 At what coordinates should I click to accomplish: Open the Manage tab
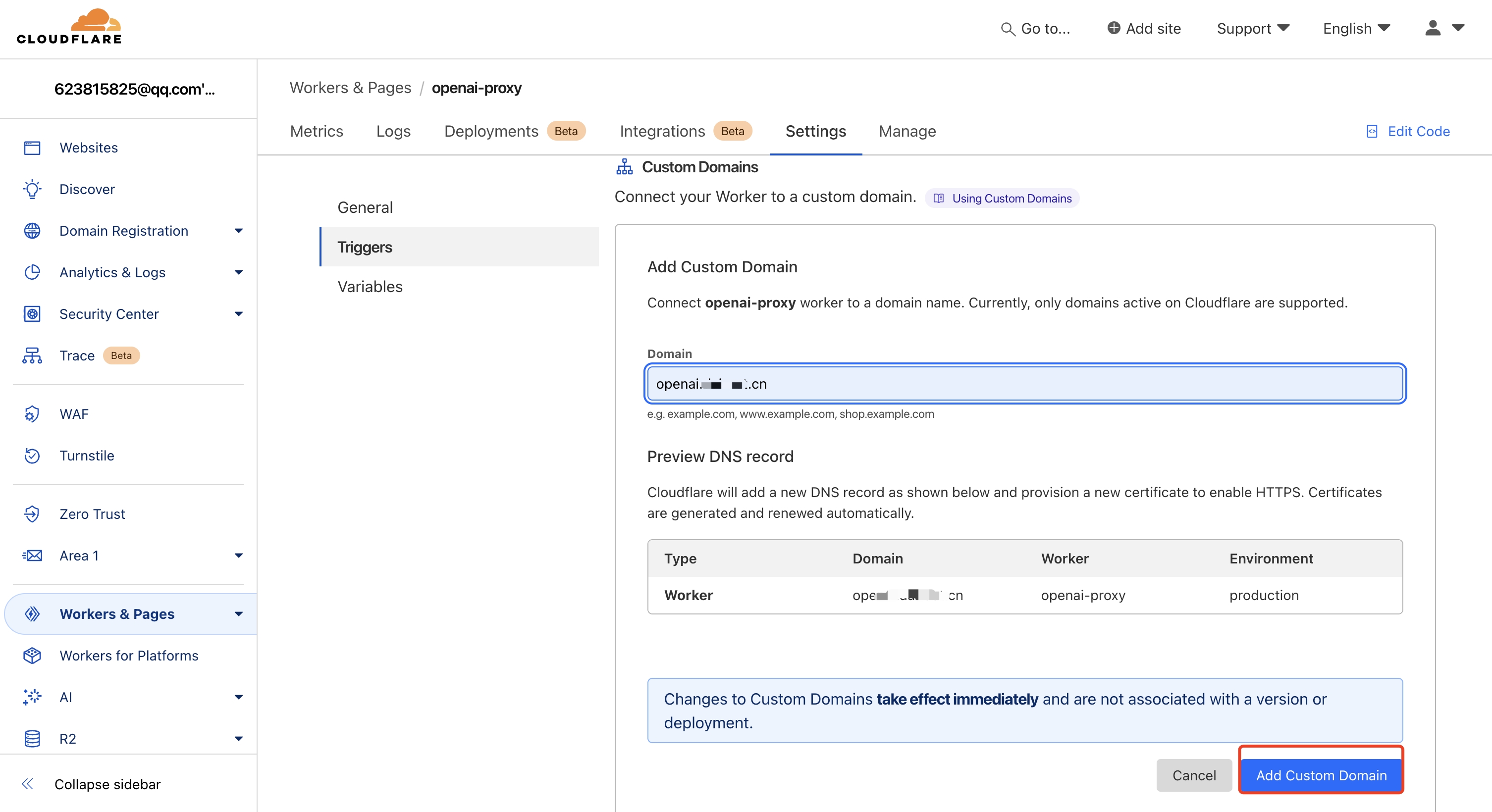(907, 131)
